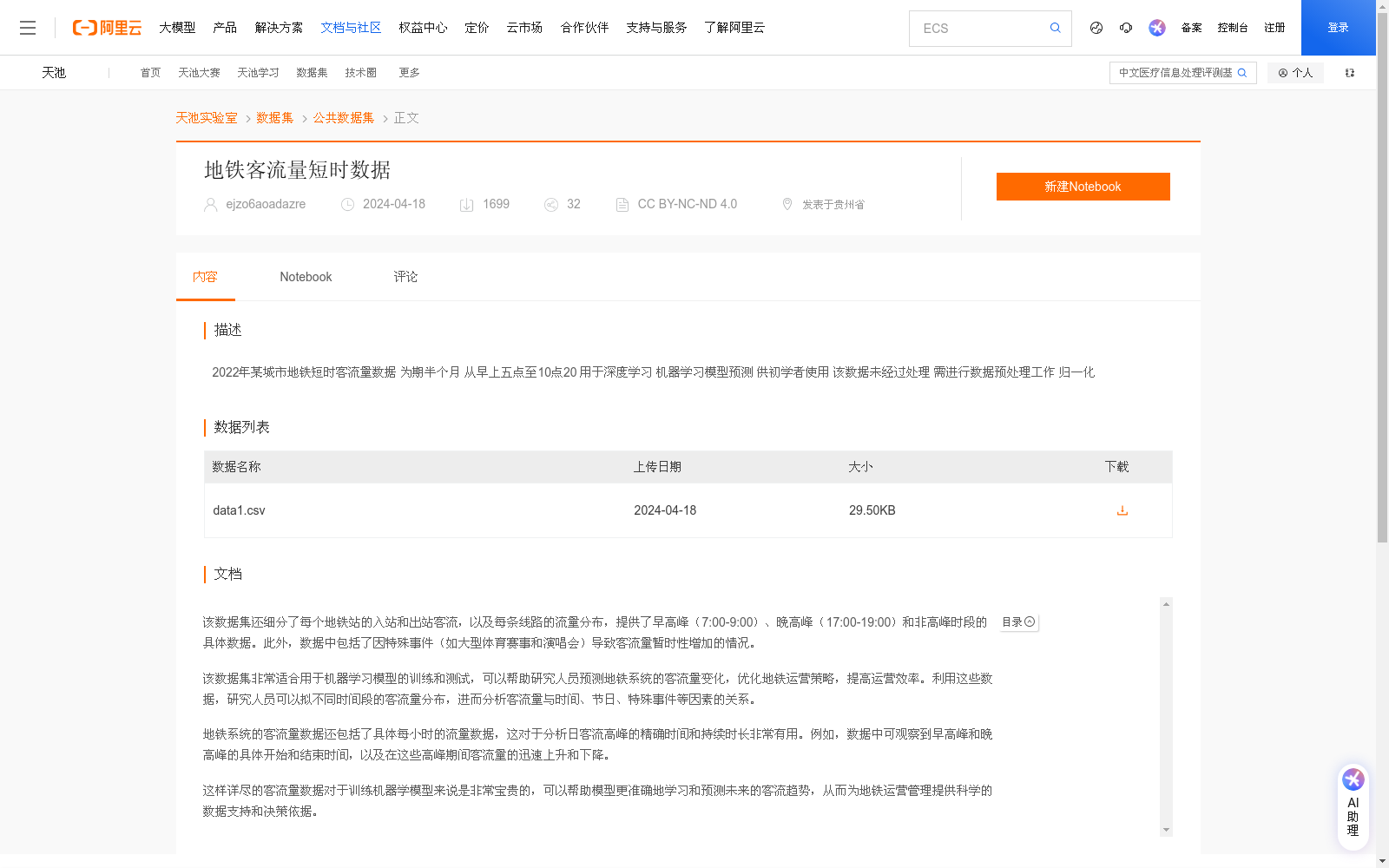1389x868 pixels.
Task: Open the 产品 menu
Action: click(x=225, y=28)
